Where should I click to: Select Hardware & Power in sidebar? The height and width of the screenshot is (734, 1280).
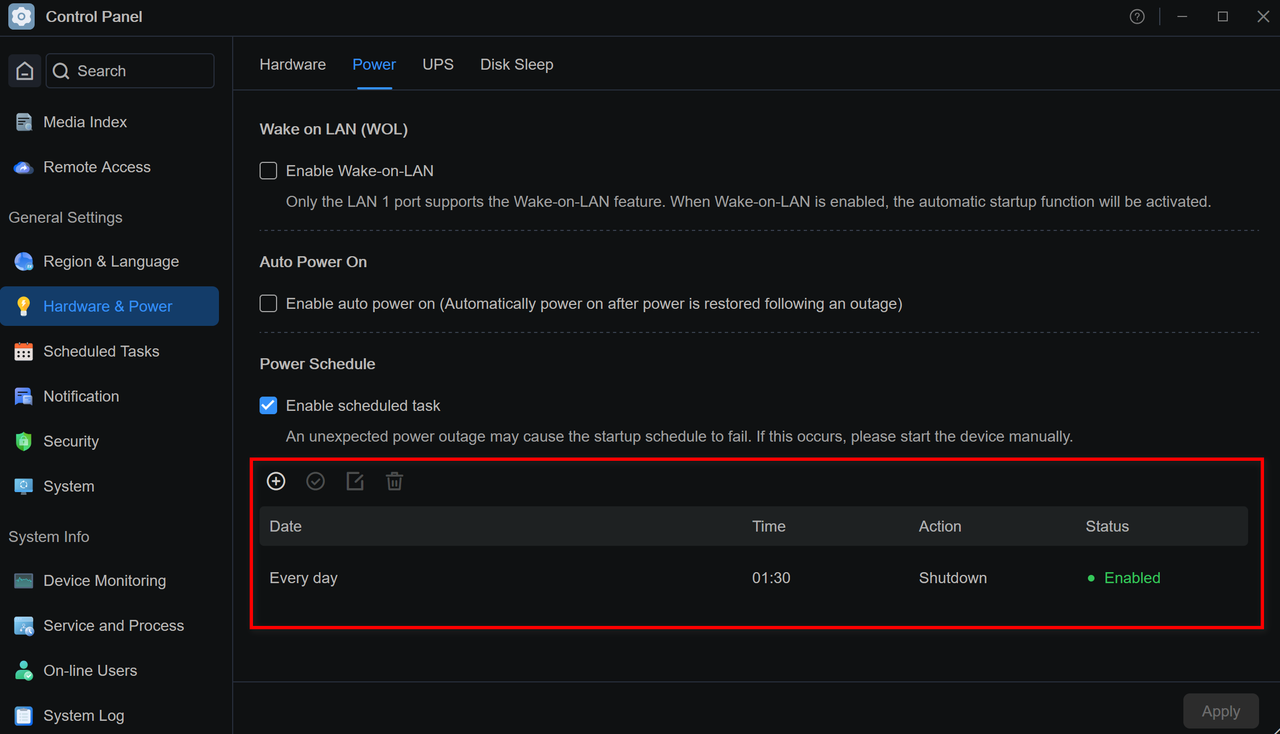110,307
